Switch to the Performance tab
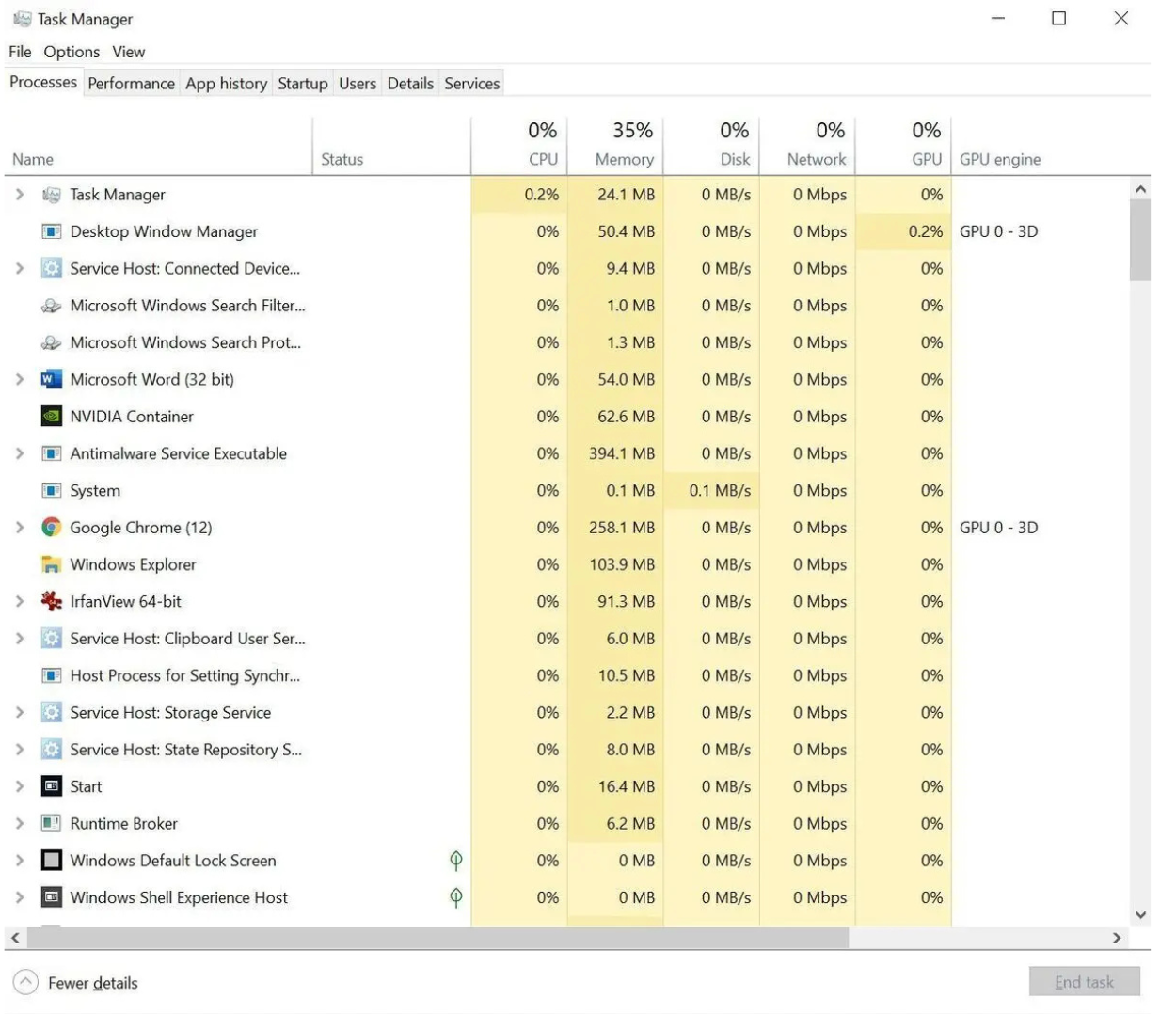1176x1014 pixels. (132, 84)
